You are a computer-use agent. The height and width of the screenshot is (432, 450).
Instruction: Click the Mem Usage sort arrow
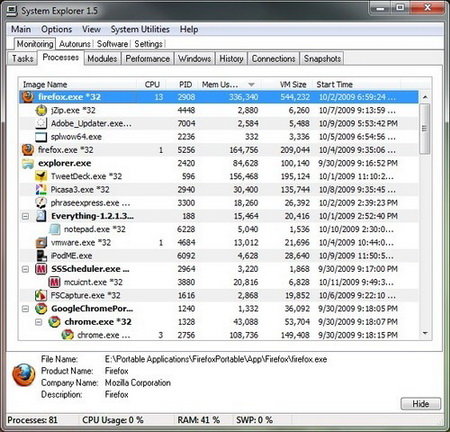pos(252,85)
